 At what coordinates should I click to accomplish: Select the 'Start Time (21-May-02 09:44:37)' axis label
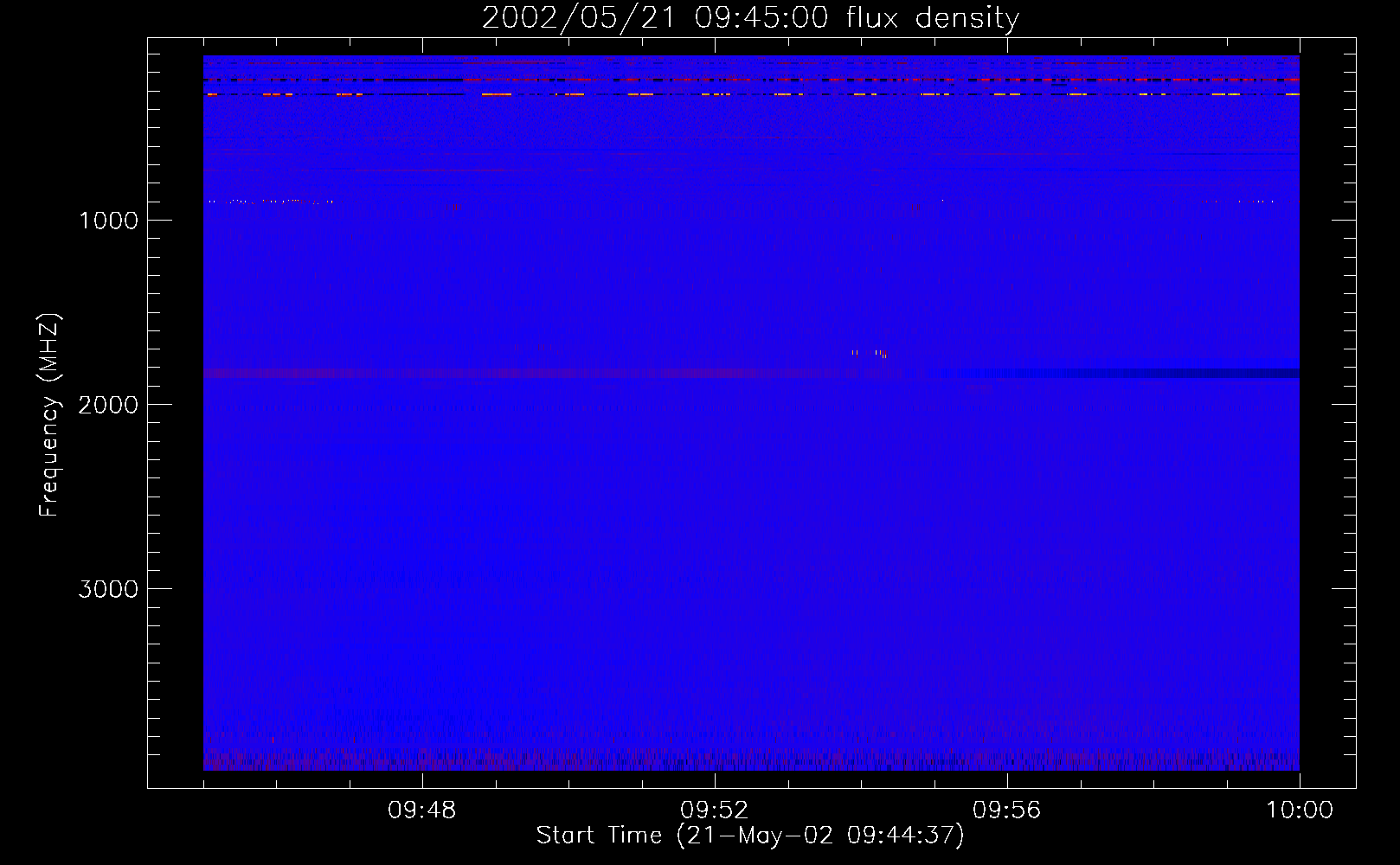(x=750, y=836)
